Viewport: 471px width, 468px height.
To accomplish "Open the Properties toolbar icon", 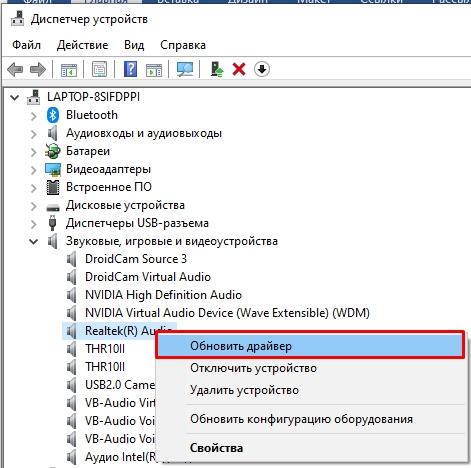I will tap(99, 69).
